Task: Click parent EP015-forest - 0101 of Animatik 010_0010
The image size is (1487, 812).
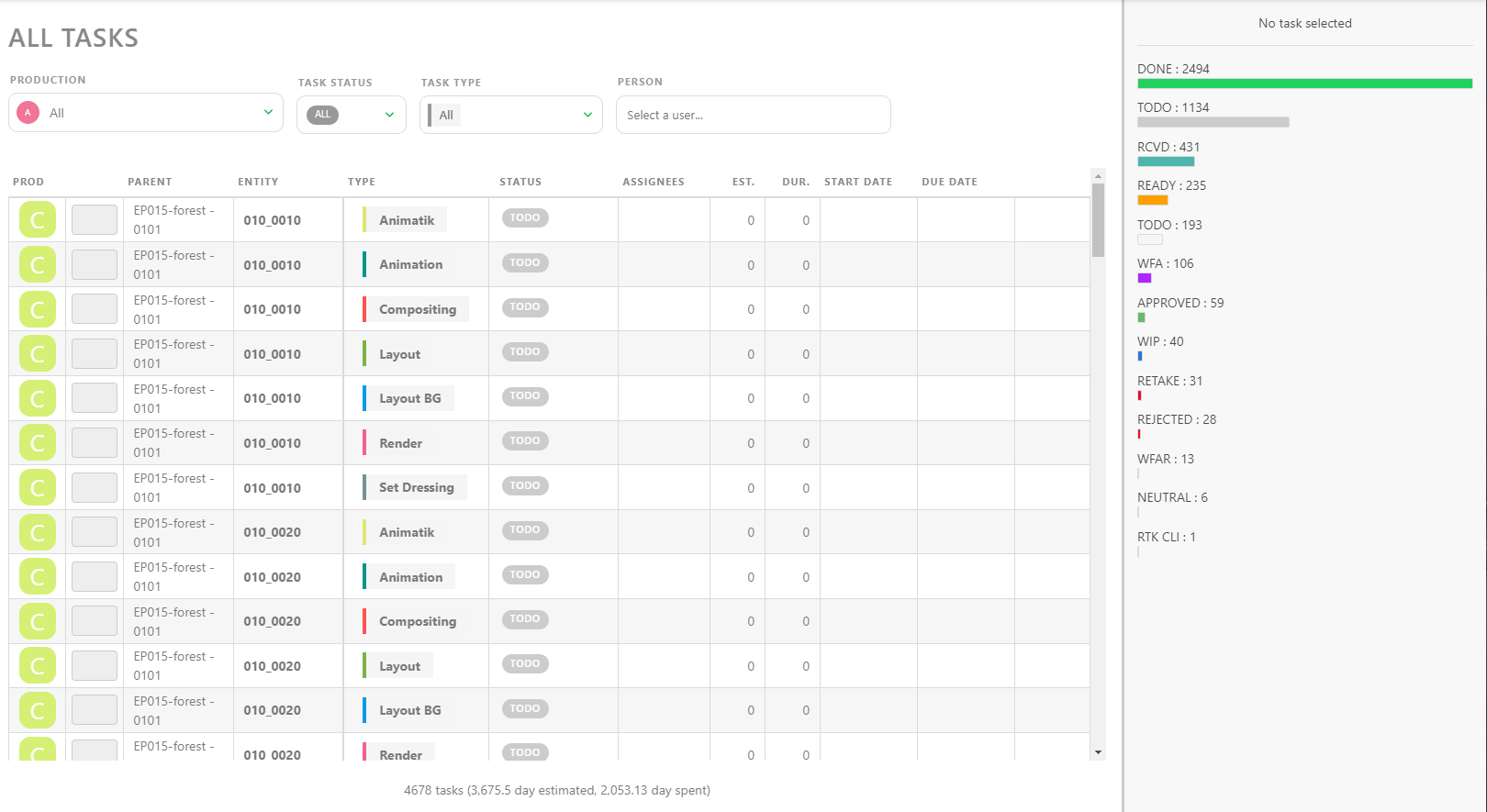Action: click(x=174, y=220)
